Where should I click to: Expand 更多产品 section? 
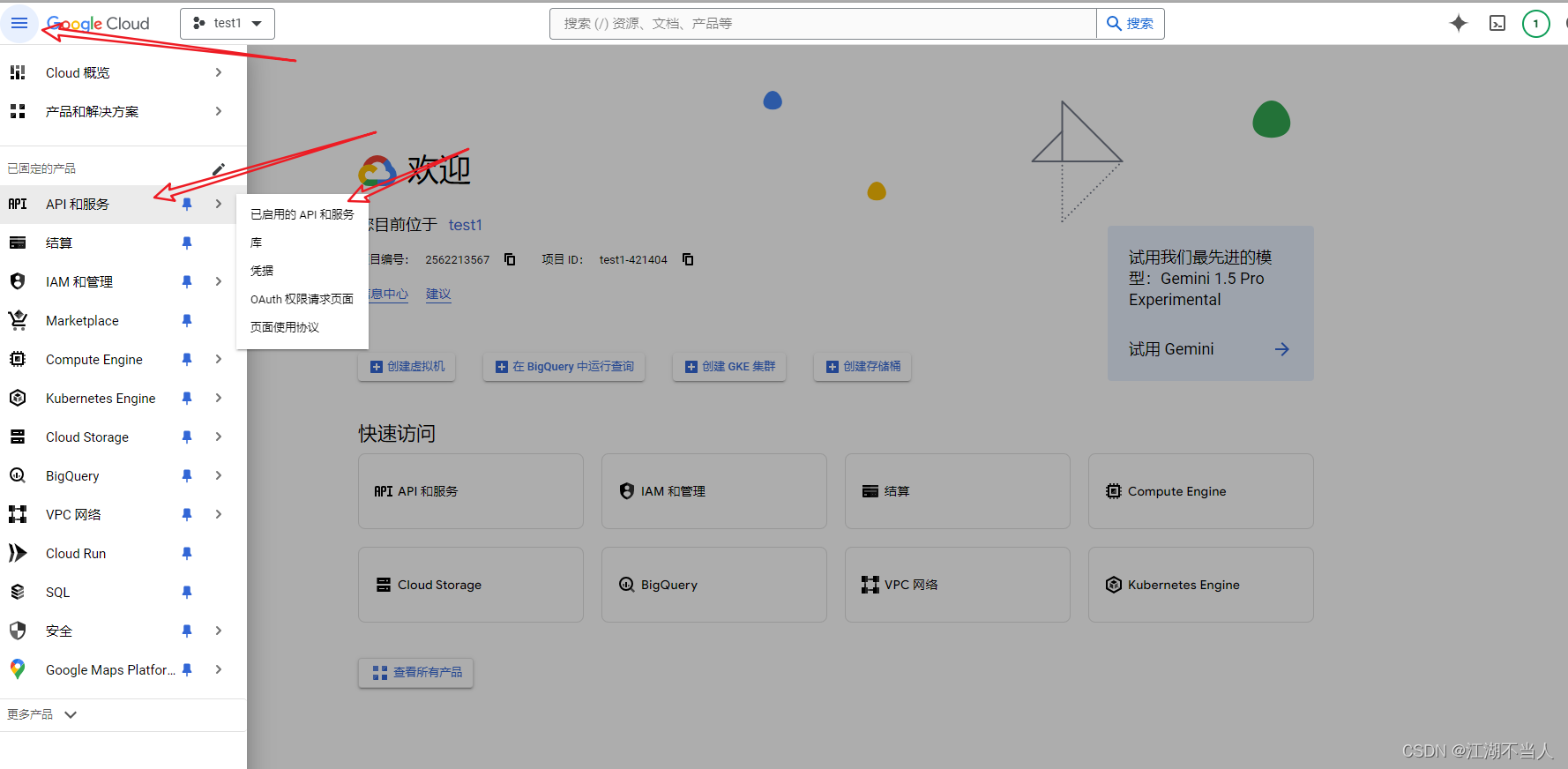coord(42,714)
